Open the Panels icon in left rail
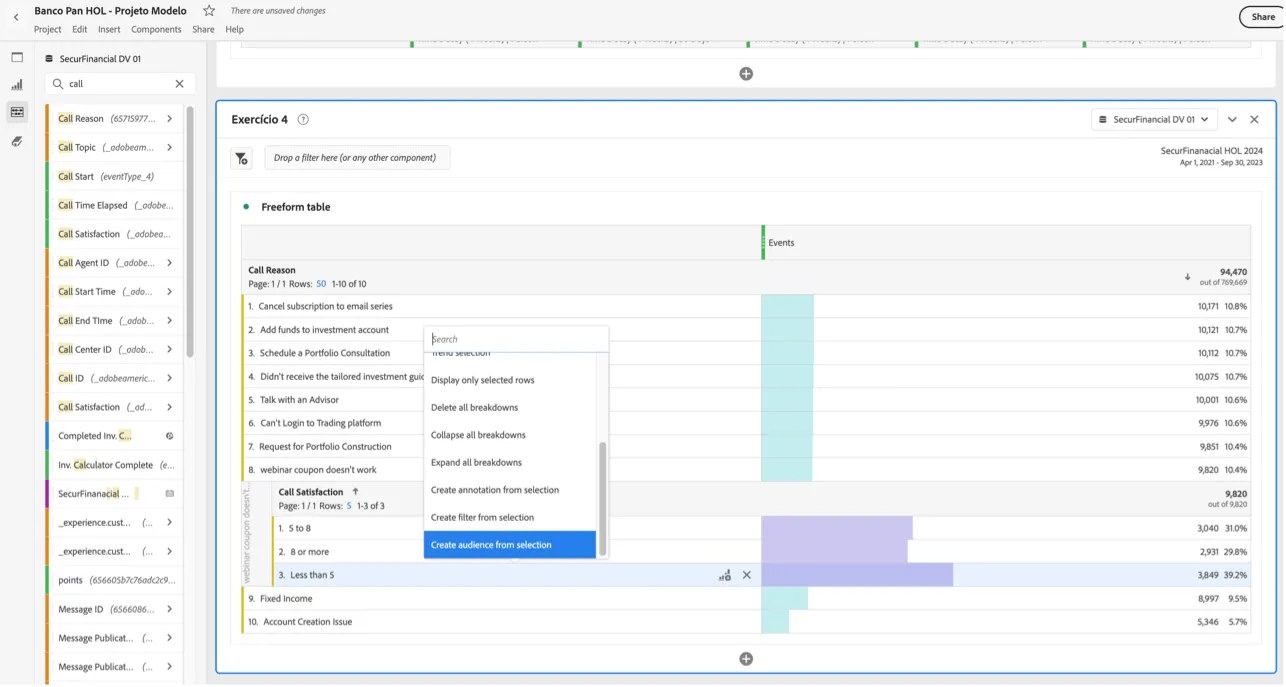Viewport: 1286px width, 687px height. tap(17, 58)
